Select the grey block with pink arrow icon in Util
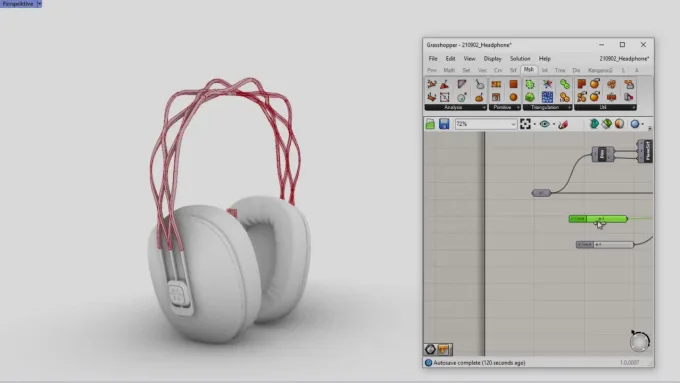The height and width of the screenshot is (383, 680). (x=629, y=97)
